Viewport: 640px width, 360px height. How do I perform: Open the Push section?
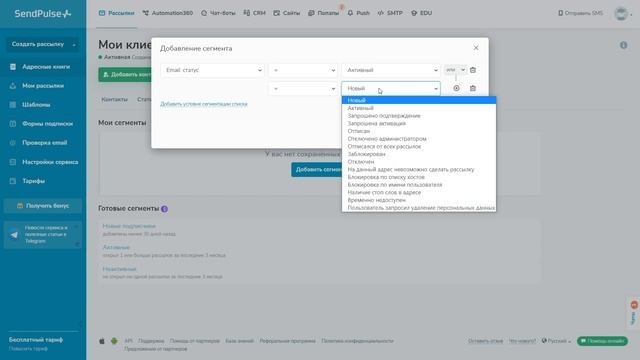[x=358, y=13]
